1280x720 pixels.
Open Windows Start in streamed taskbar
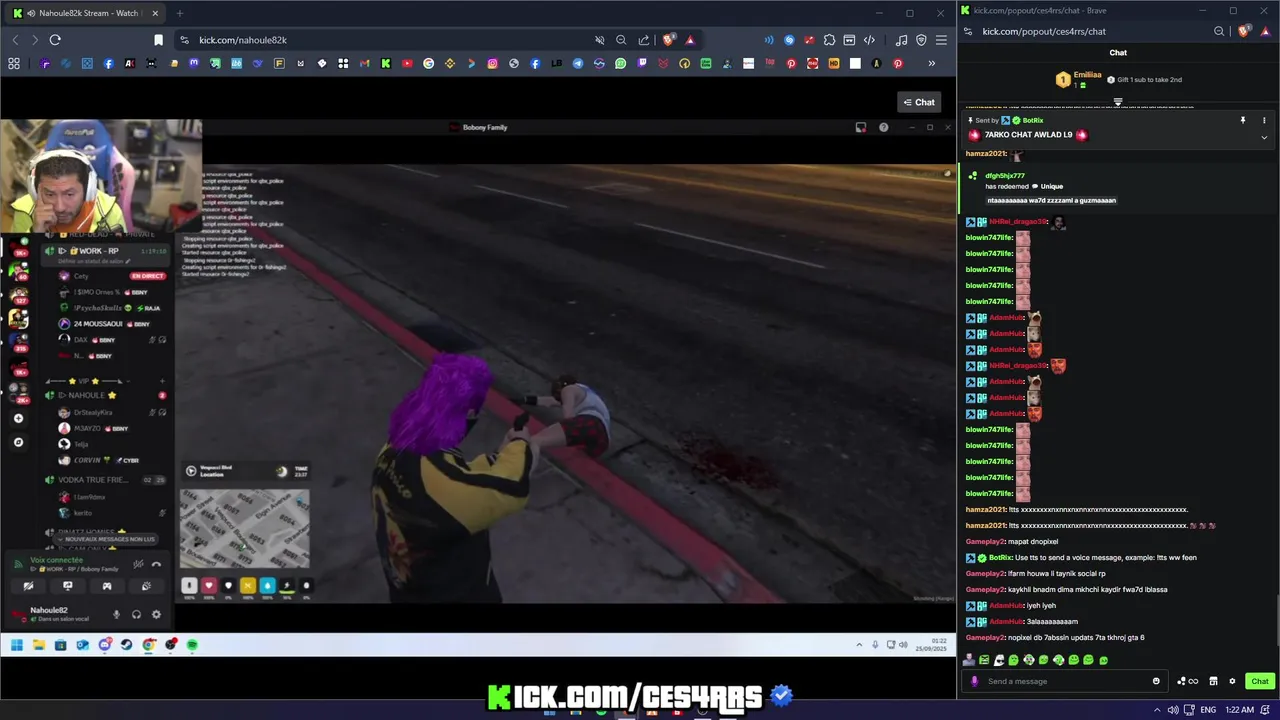tap(17, 645)
